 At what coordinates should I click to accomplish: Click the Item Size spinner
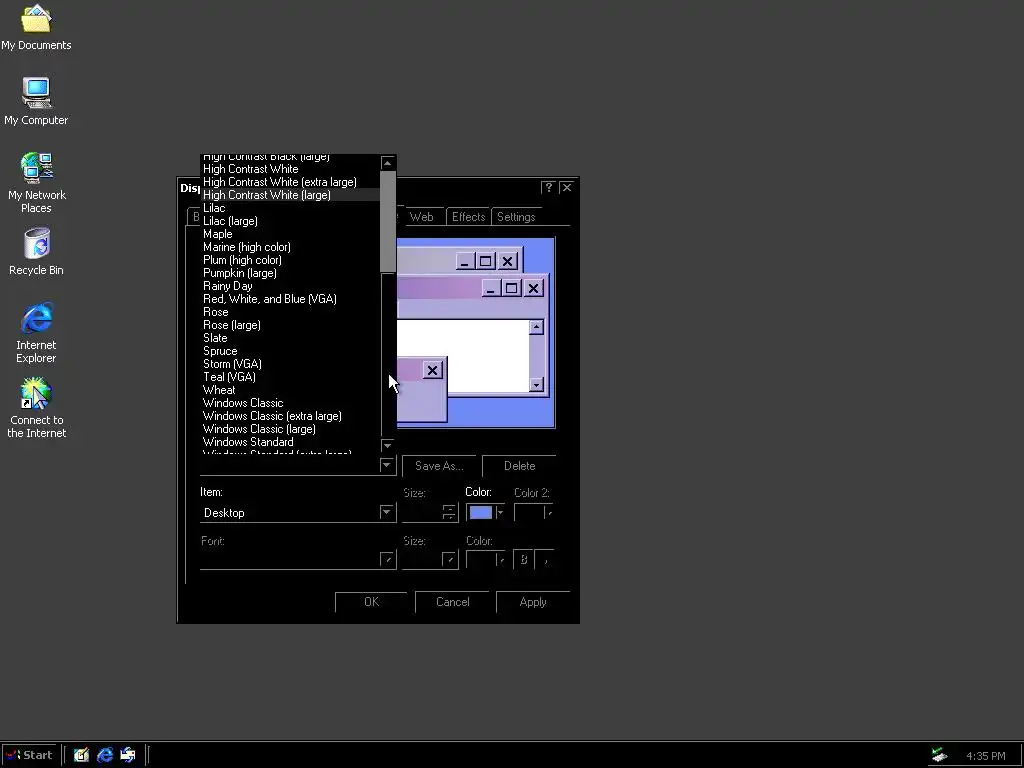pos(449,513)
